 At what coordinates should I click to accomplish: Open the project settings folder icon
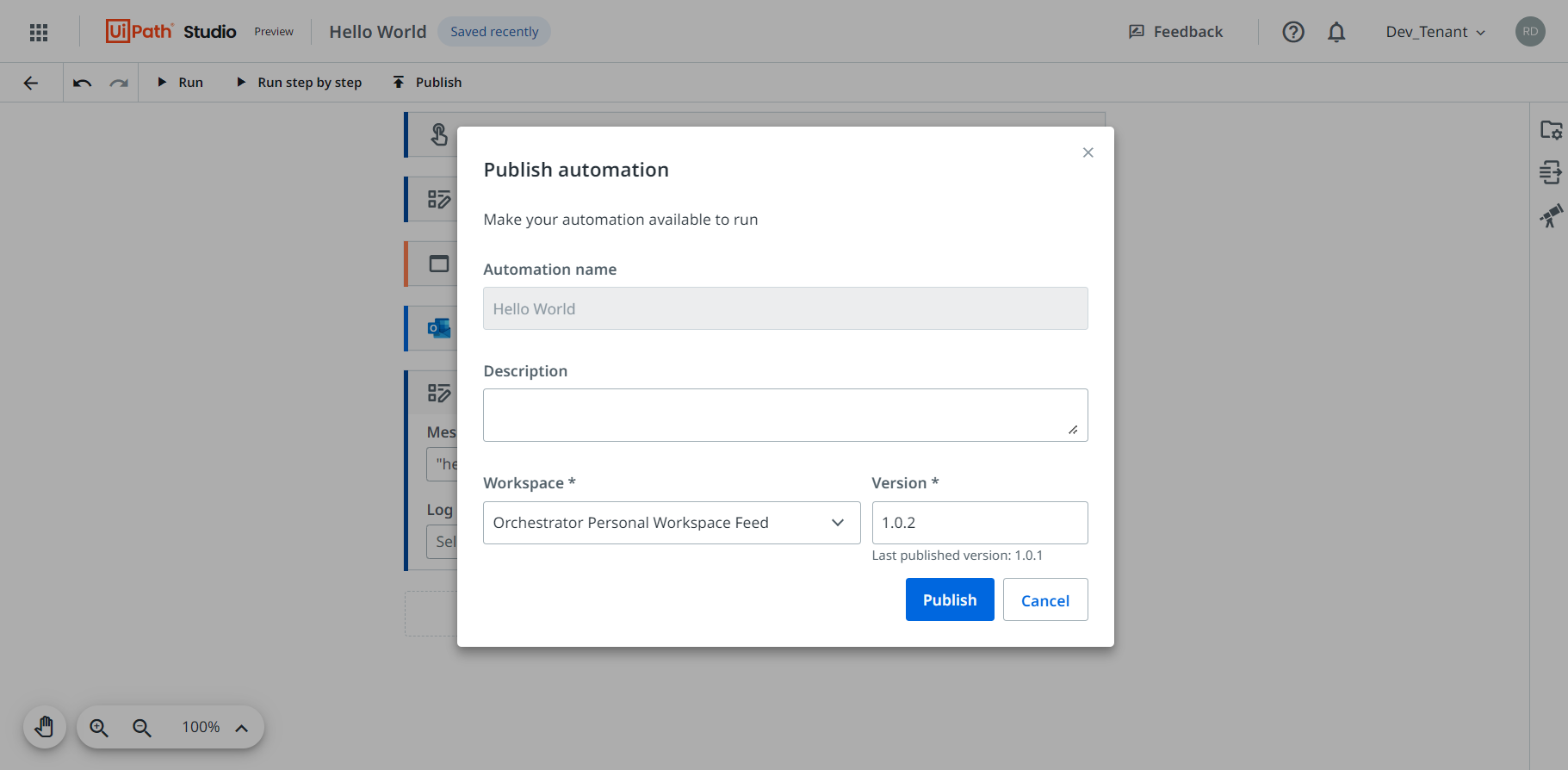[1551, 130]
